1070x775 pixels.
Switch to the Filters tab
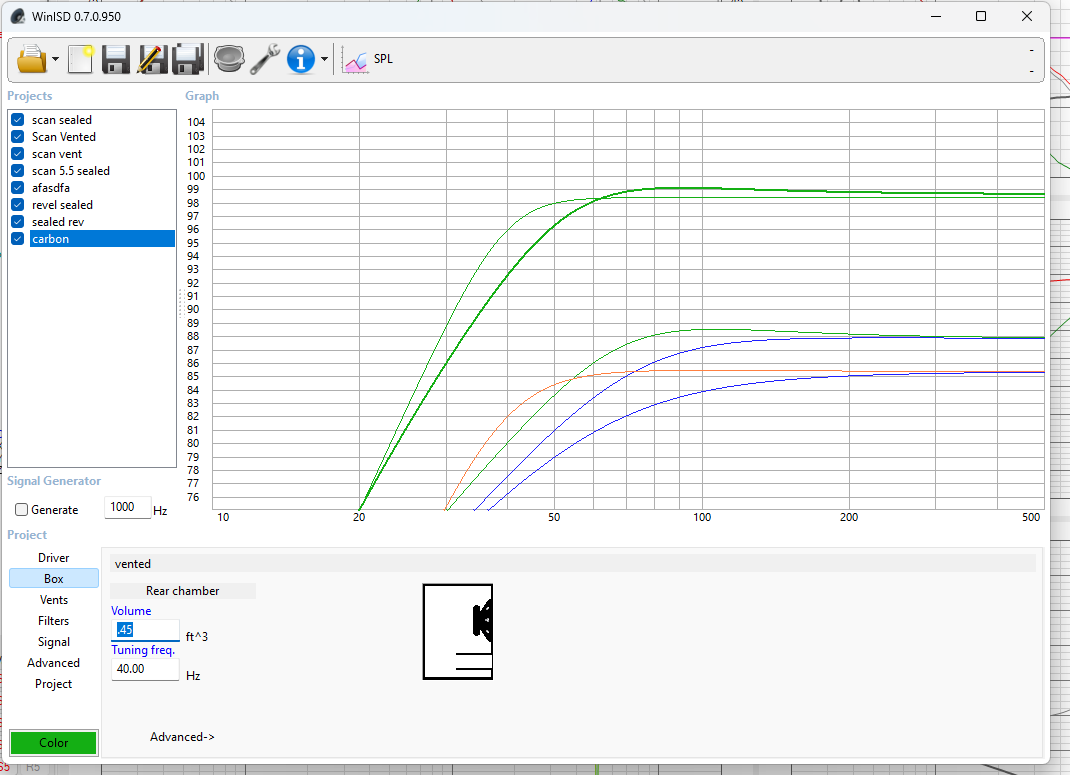[54, 621]
